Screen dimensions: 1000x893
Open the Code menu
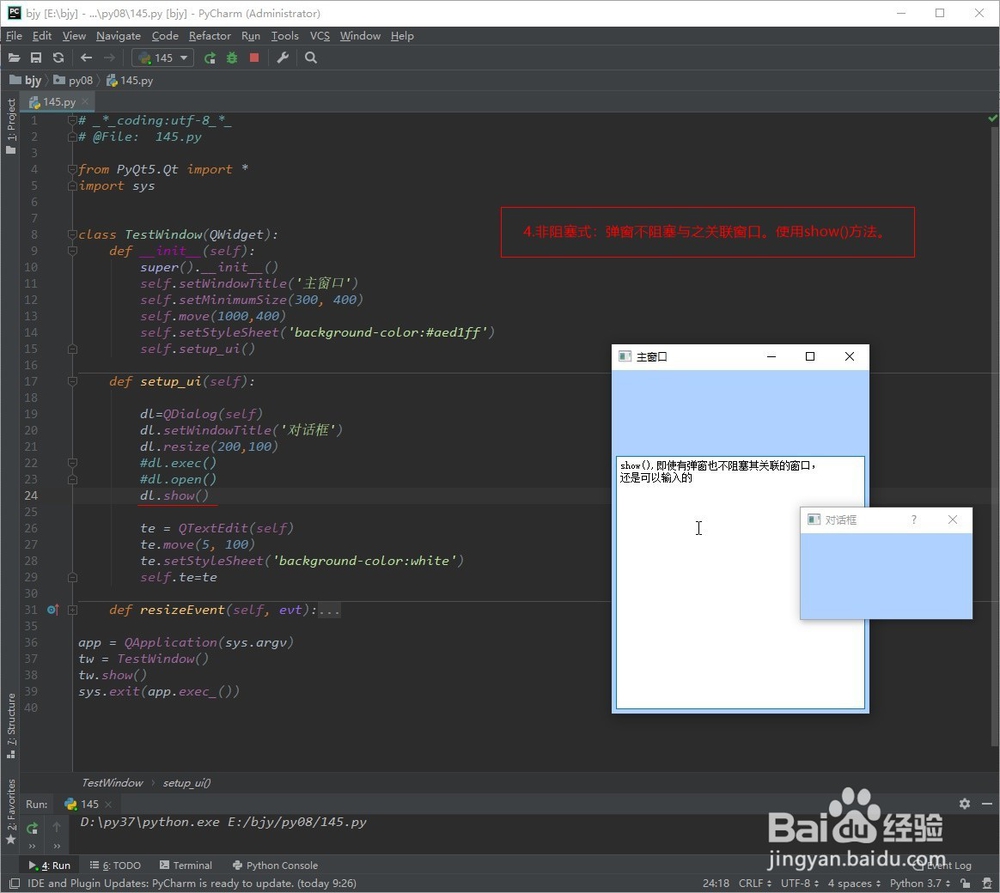click(165, 36)
